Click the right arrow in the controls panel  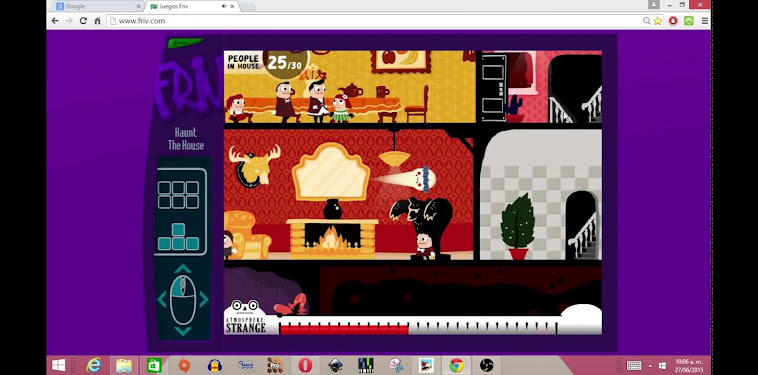[204, 299]
